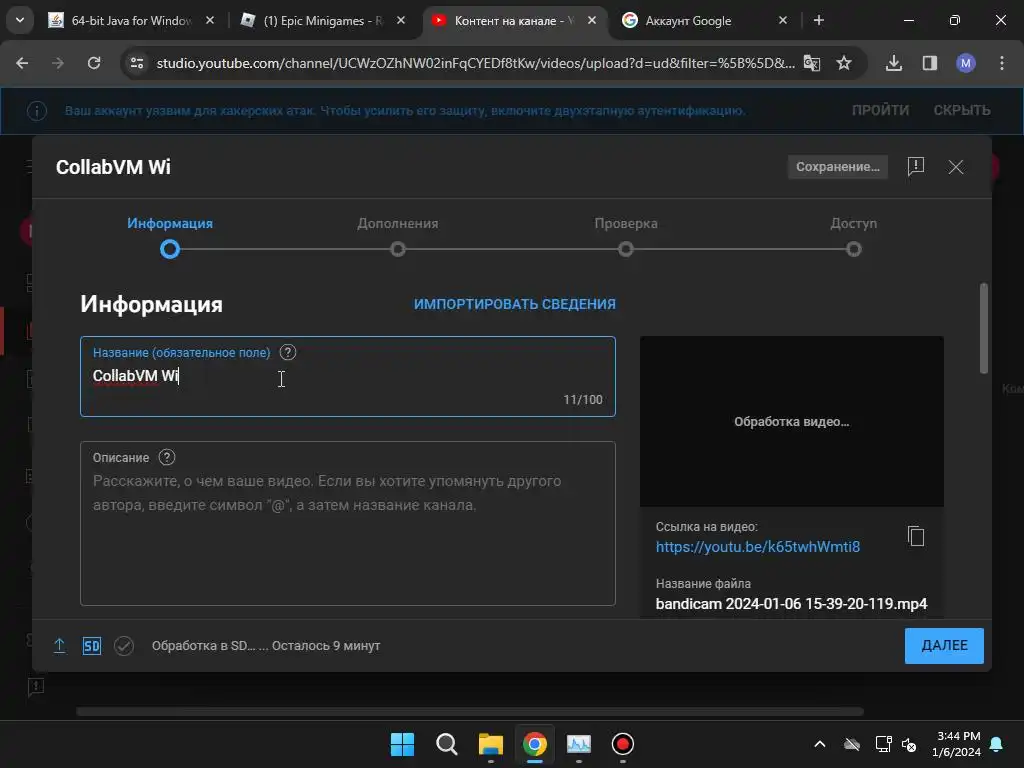Click the Chrome taskbar icon
The height and width of the screenshot is (768, 1024).
[x=535, y=744]
